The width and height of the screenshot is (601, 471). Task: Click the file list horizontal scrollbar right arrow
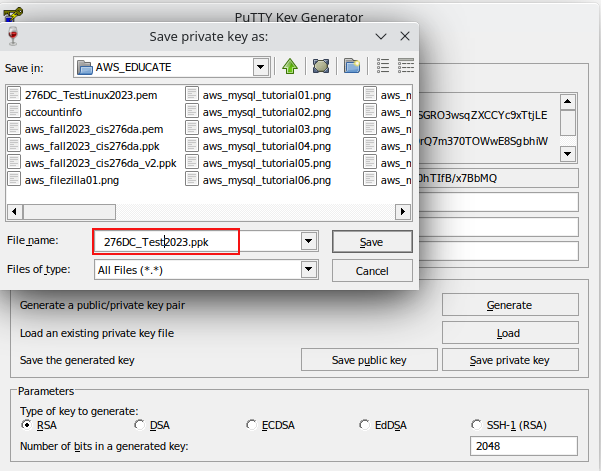click(403, 212)
